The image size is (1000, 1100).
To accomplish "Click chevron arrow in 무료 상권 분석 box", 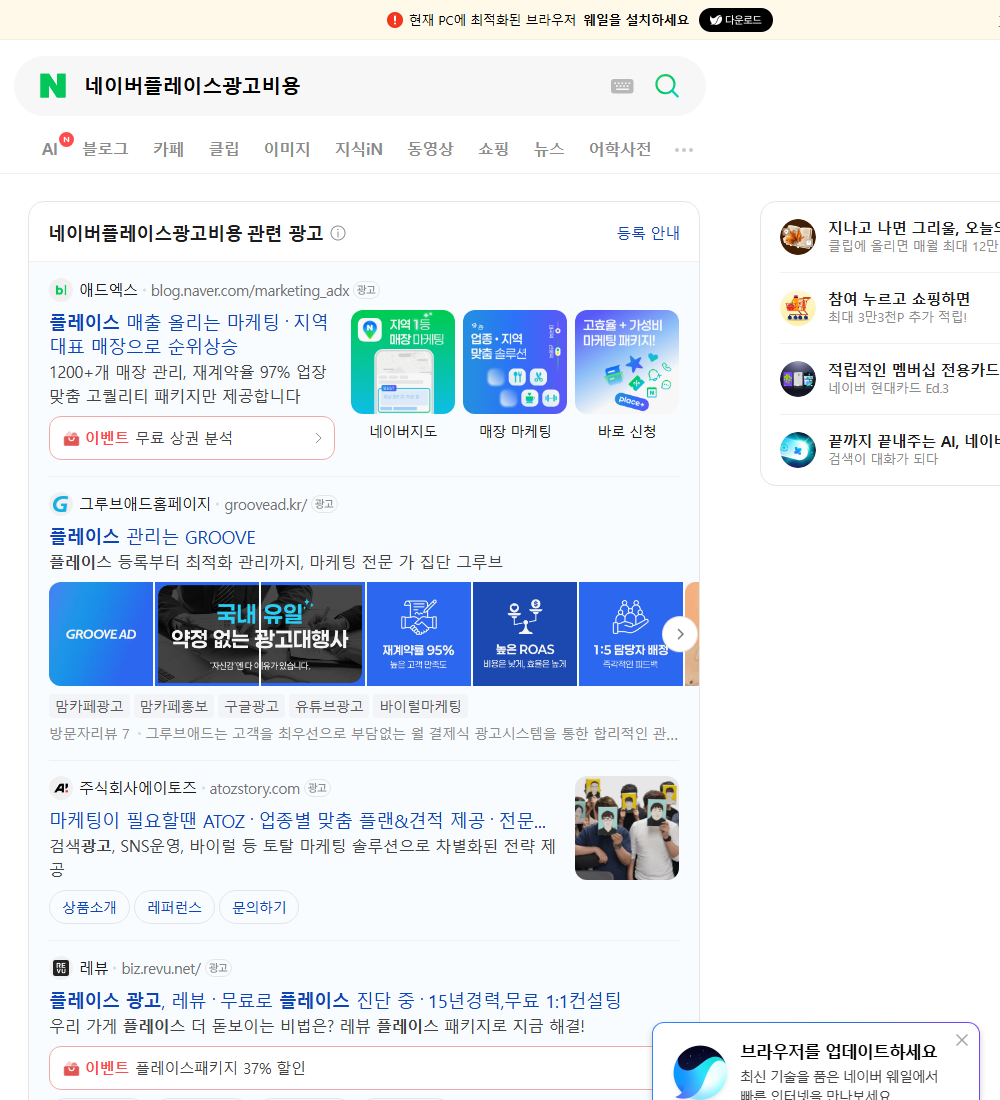I will coord(318,438).
